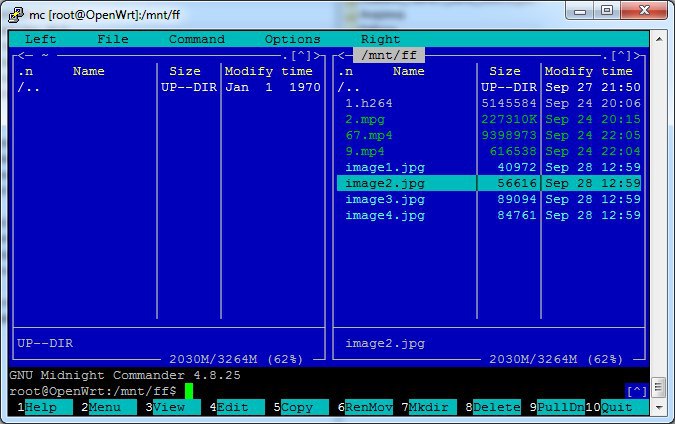Viewport: 675px width, 424px height.
Task: Click right panel history back arrow
Action: click(341, 56)
